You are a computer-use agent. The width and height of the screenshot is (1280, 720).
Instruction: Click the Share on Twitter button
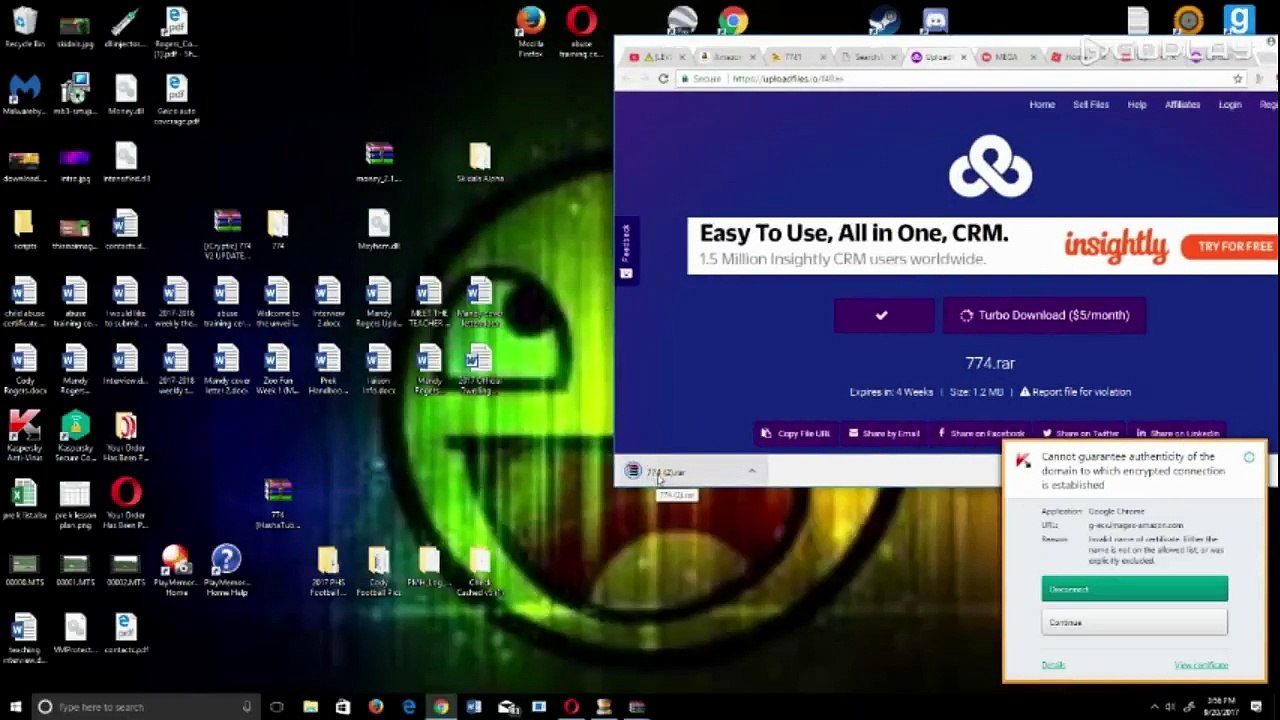(x=1080, y=434)
